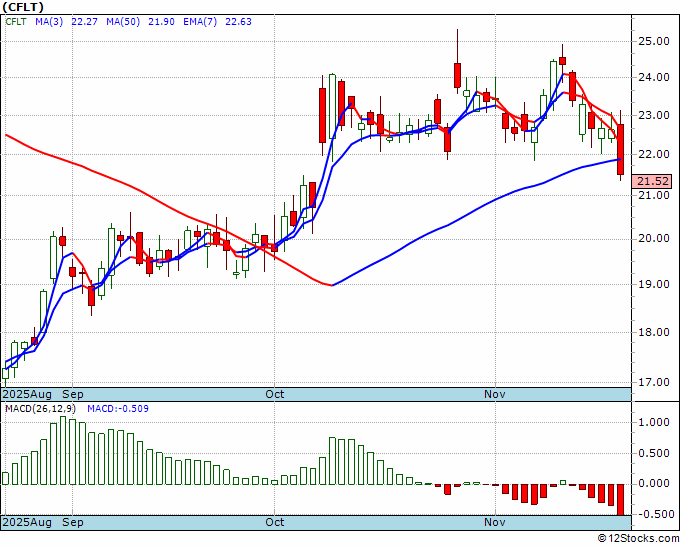Click the 0.500 MACD axis label

[656, 453]
